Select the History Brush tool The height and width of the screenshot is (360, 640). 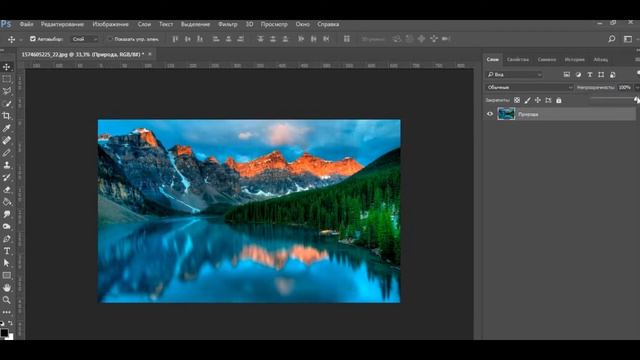[x=7, y=178]
